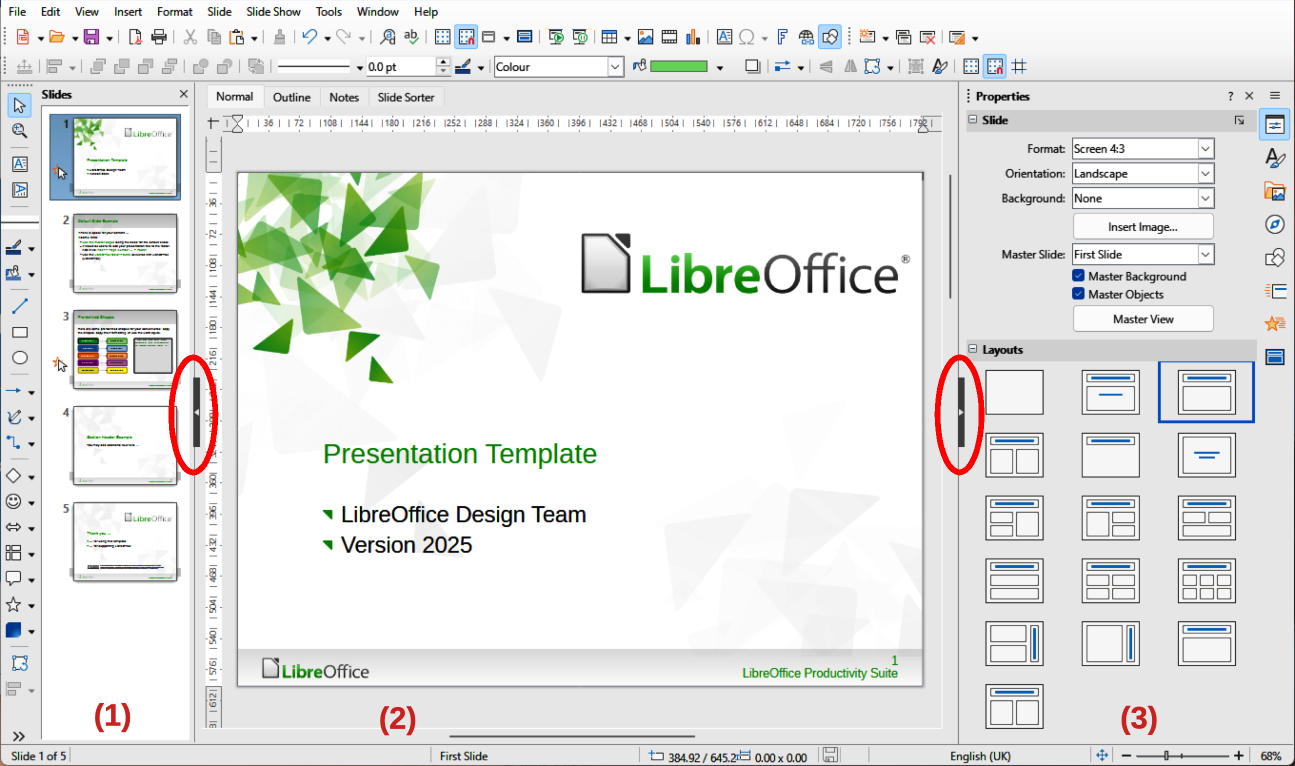This screenshot has width=1295, height=766.
Task: Close the Slides panel
Action: 183,94
